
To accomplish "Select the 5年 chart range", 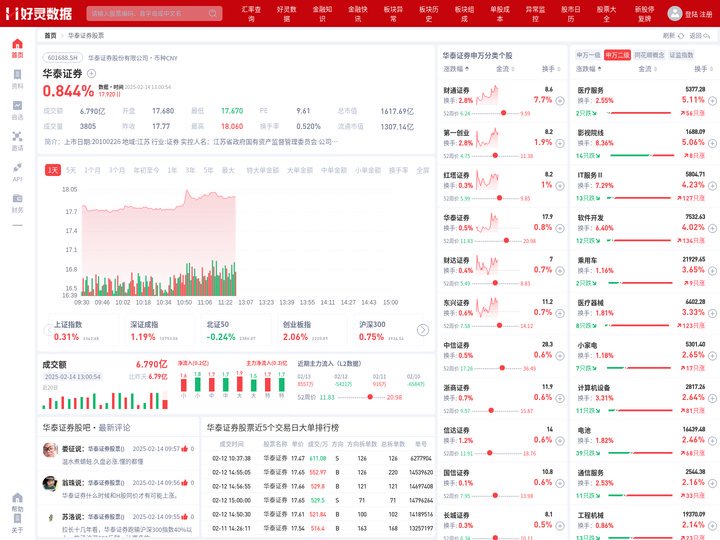I will click(208, 170).
